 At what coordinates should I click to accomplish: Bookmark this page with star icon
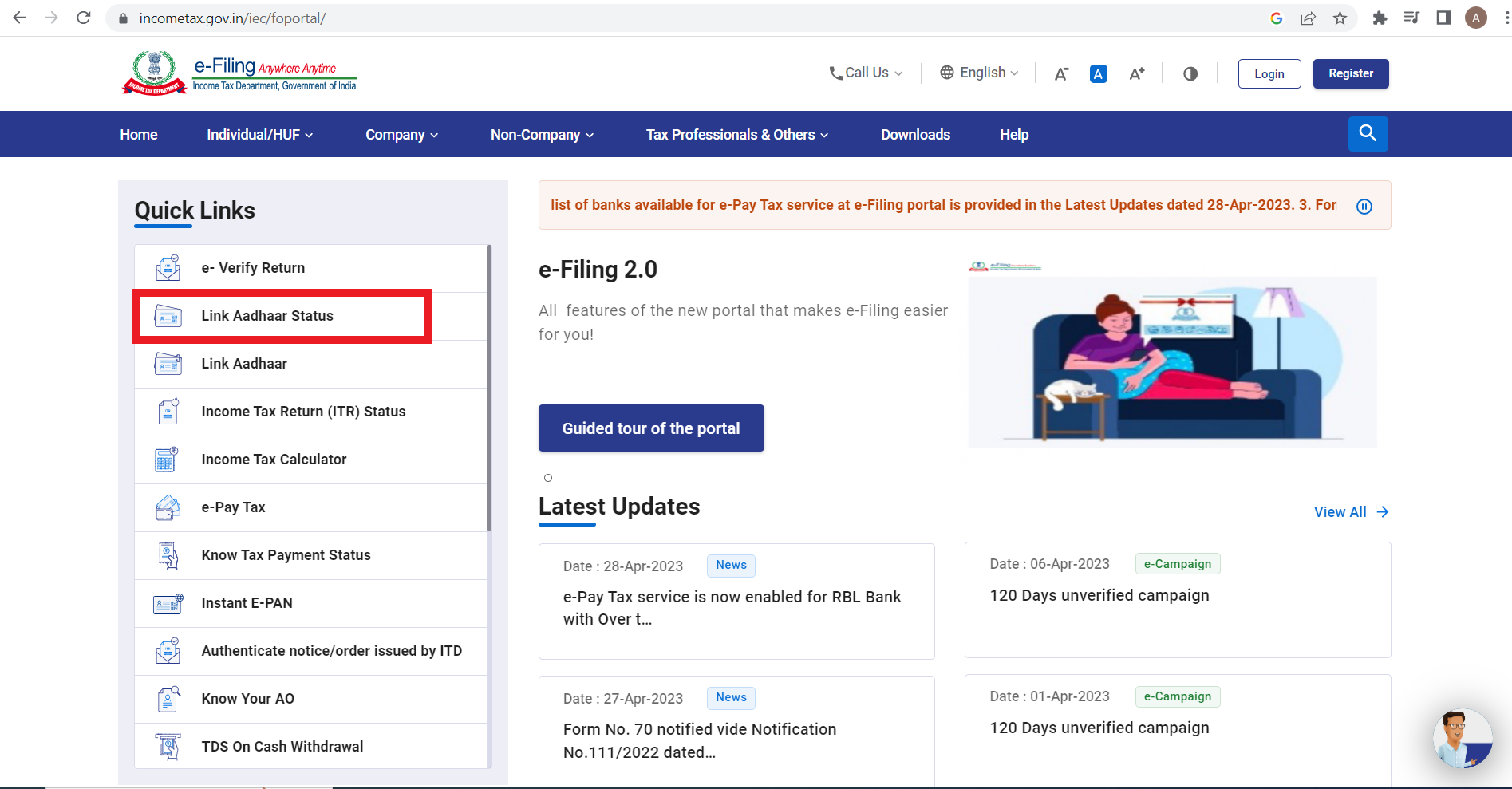coord(1340,18)
